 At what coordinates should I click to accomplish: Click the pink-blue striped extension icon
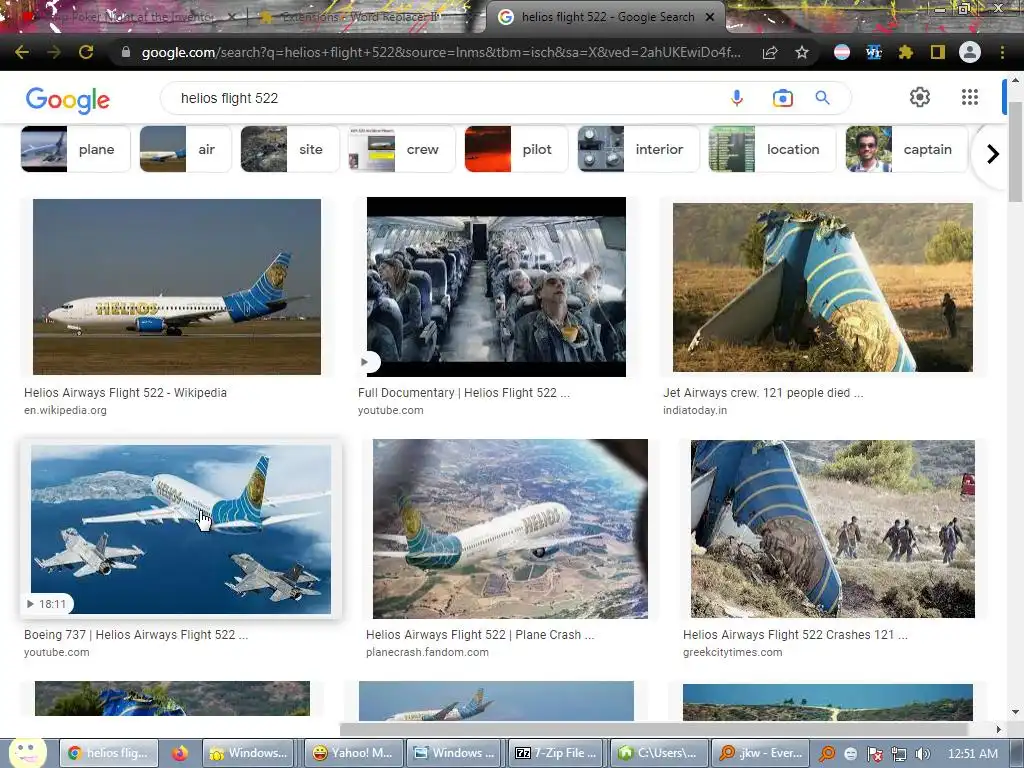click(842, 52)
